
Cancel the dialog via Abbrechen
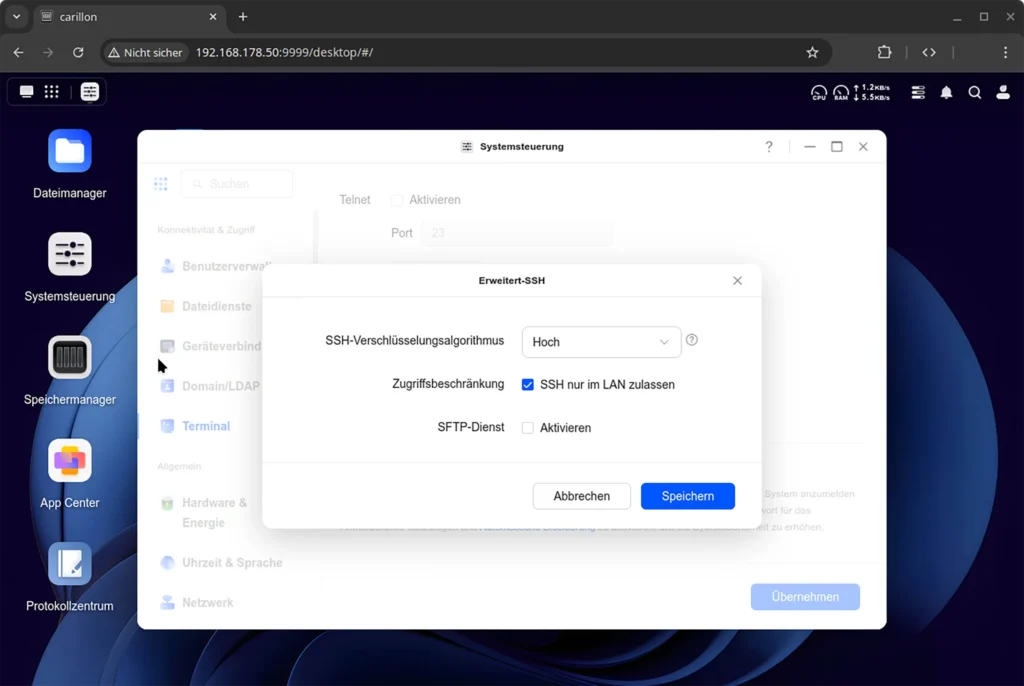tap(581, 496)
